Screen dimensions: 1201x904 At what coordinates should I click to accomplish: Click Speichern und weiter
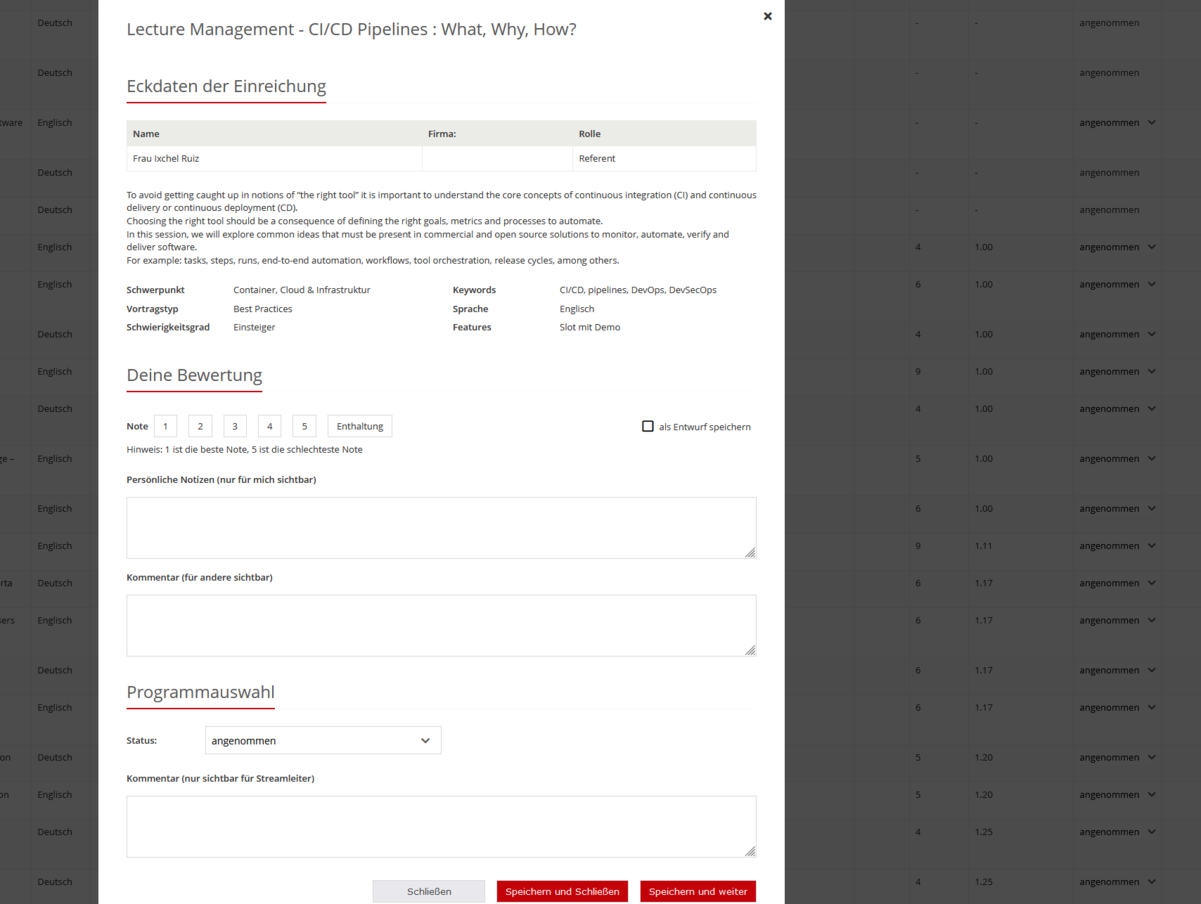[x=698, y=891]
